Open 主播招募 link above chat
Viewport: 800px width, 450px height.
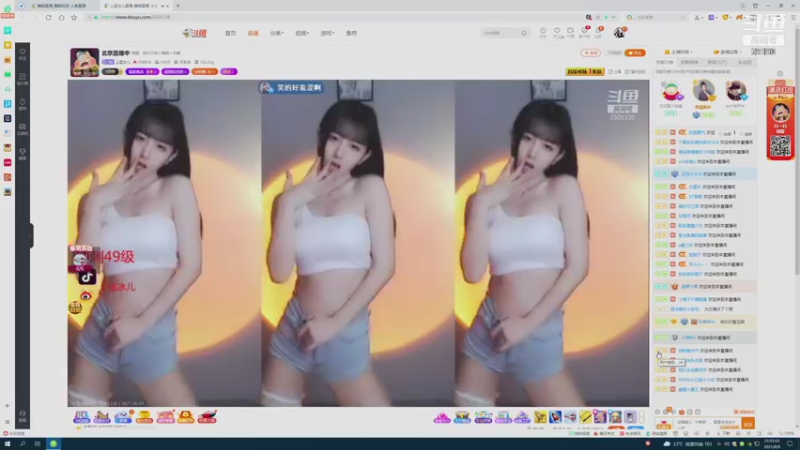678,52
